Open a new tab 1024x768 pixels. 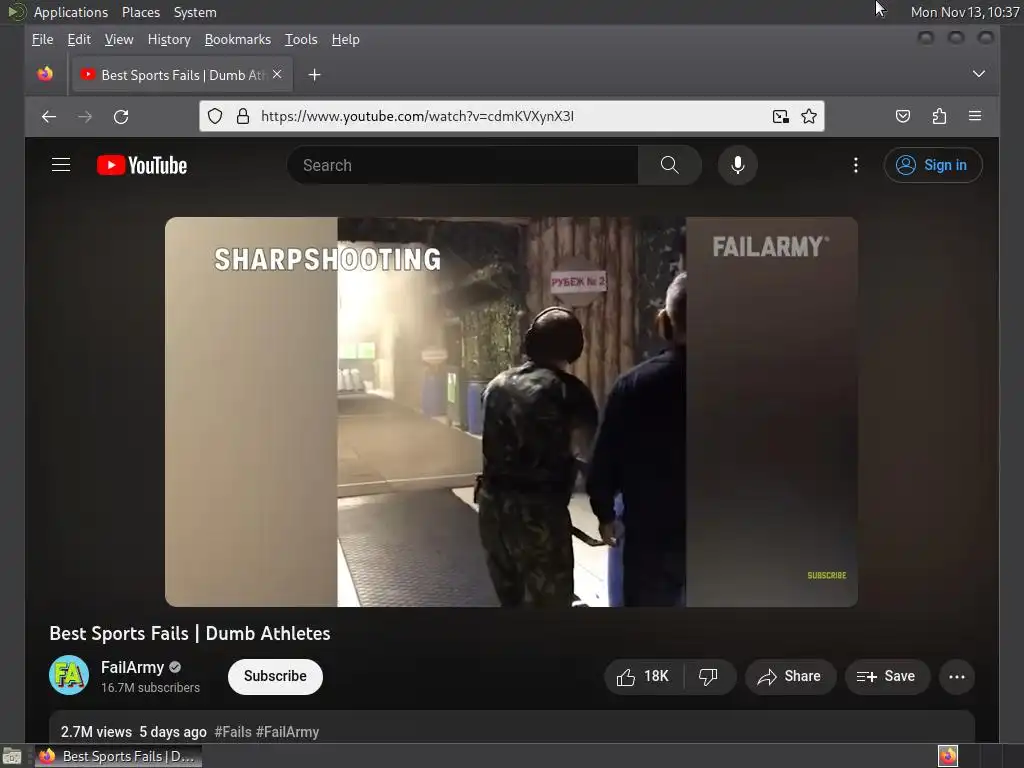pos(314,75)
